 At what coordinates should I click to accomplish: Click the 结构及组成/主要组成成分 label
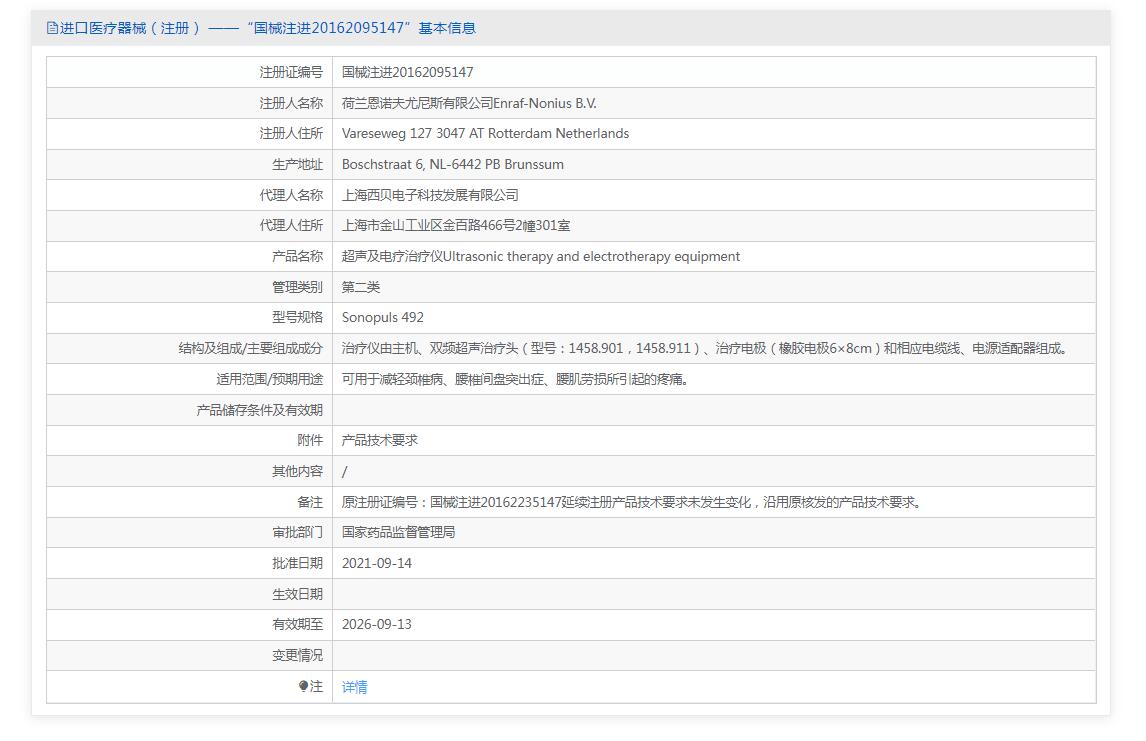251,349
